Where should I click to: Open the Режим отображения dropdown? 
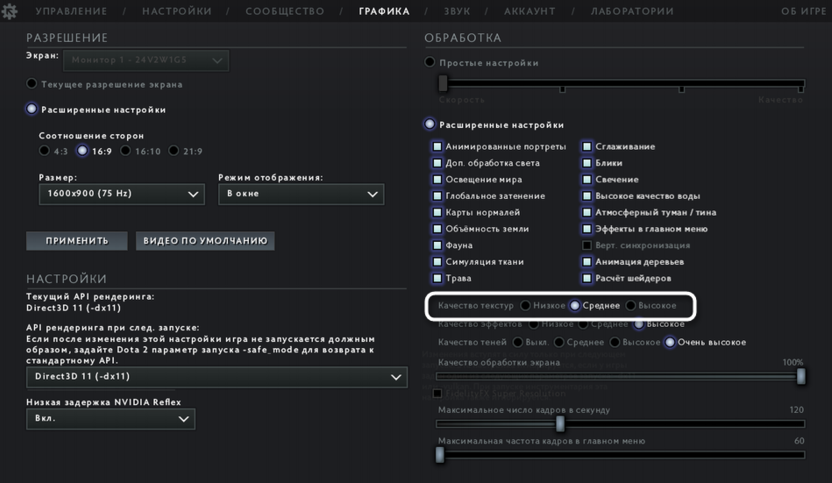[301, 194]
